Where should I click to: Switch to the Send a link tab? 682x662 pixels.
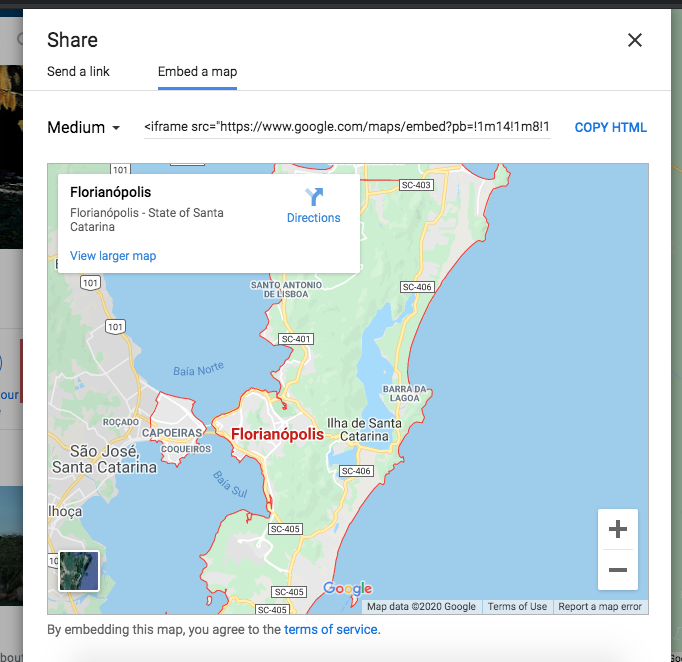click(78, 71)
